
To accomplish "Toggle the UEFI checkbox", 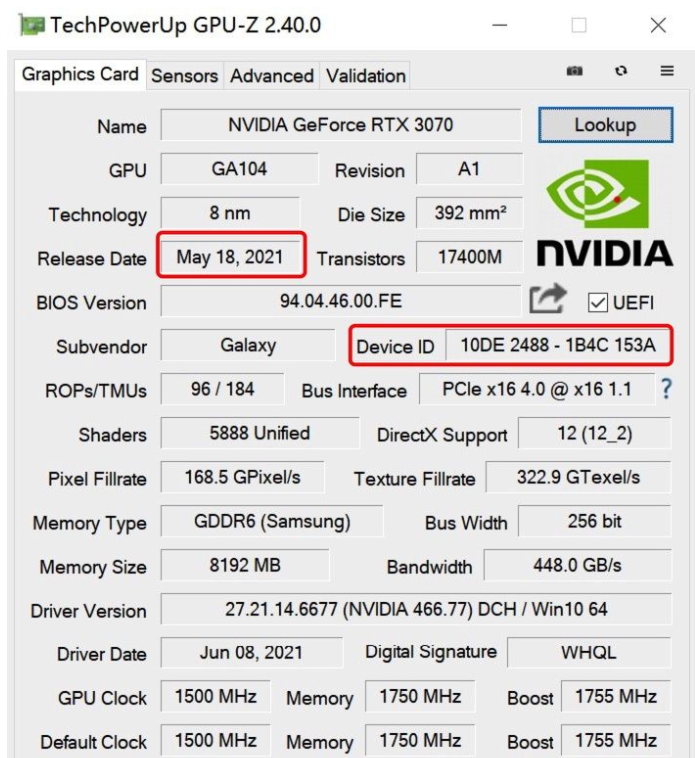I will coord(598,302).
